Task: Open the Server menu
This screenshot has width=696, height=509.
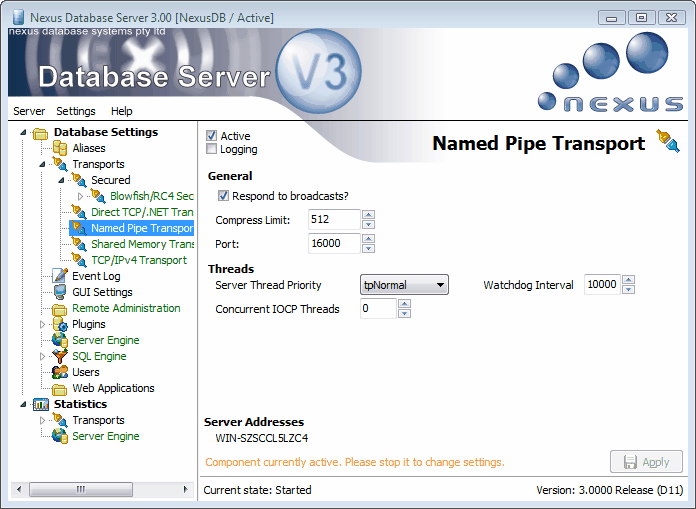Action: (x=29, y=111)
